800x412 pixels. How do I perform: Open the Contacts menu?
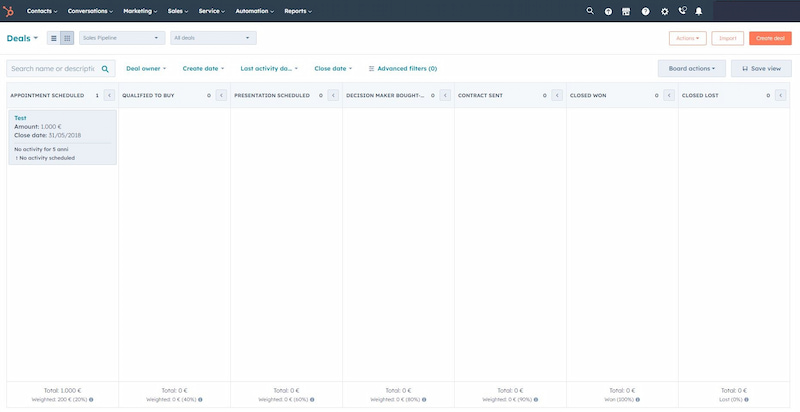[x=42, y=11]
